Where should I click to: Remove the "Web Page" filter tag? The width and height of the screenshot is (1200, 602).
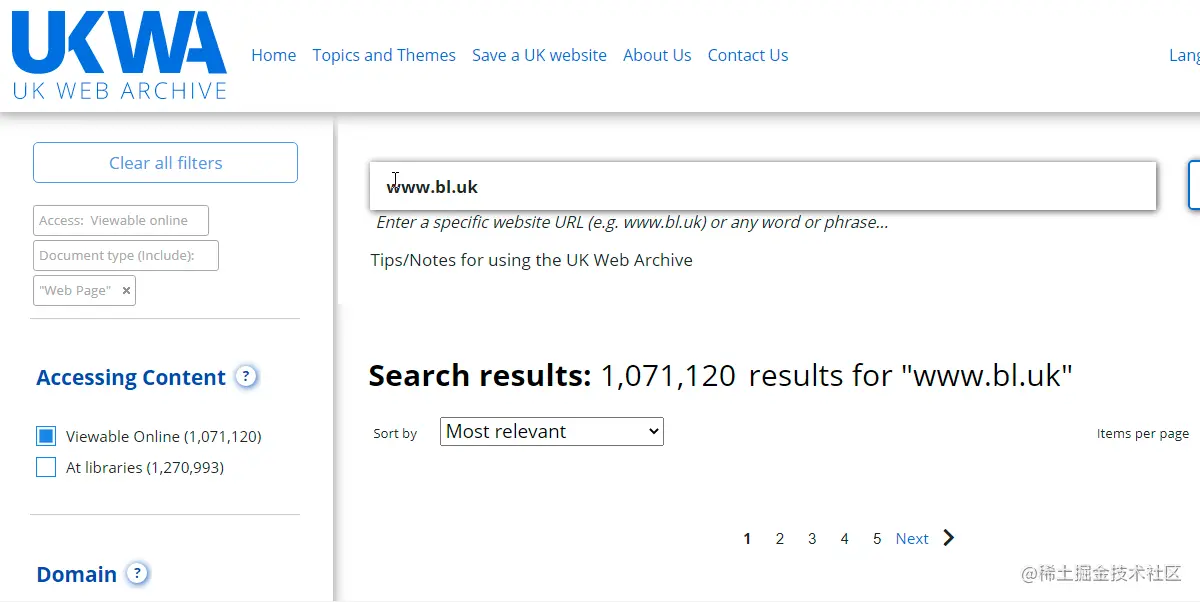pyautogui.click(x=126, y=291)
